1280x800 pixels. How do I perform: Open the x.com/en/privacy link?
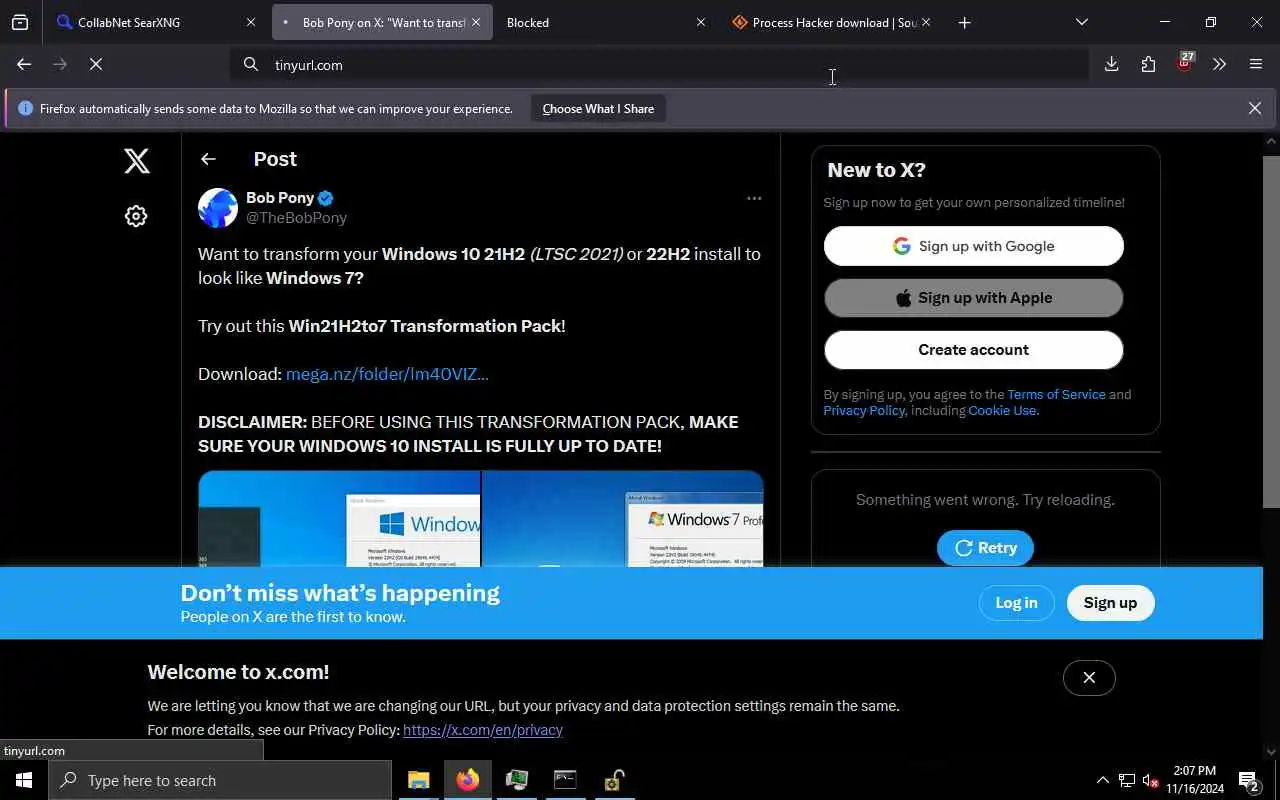483,730
